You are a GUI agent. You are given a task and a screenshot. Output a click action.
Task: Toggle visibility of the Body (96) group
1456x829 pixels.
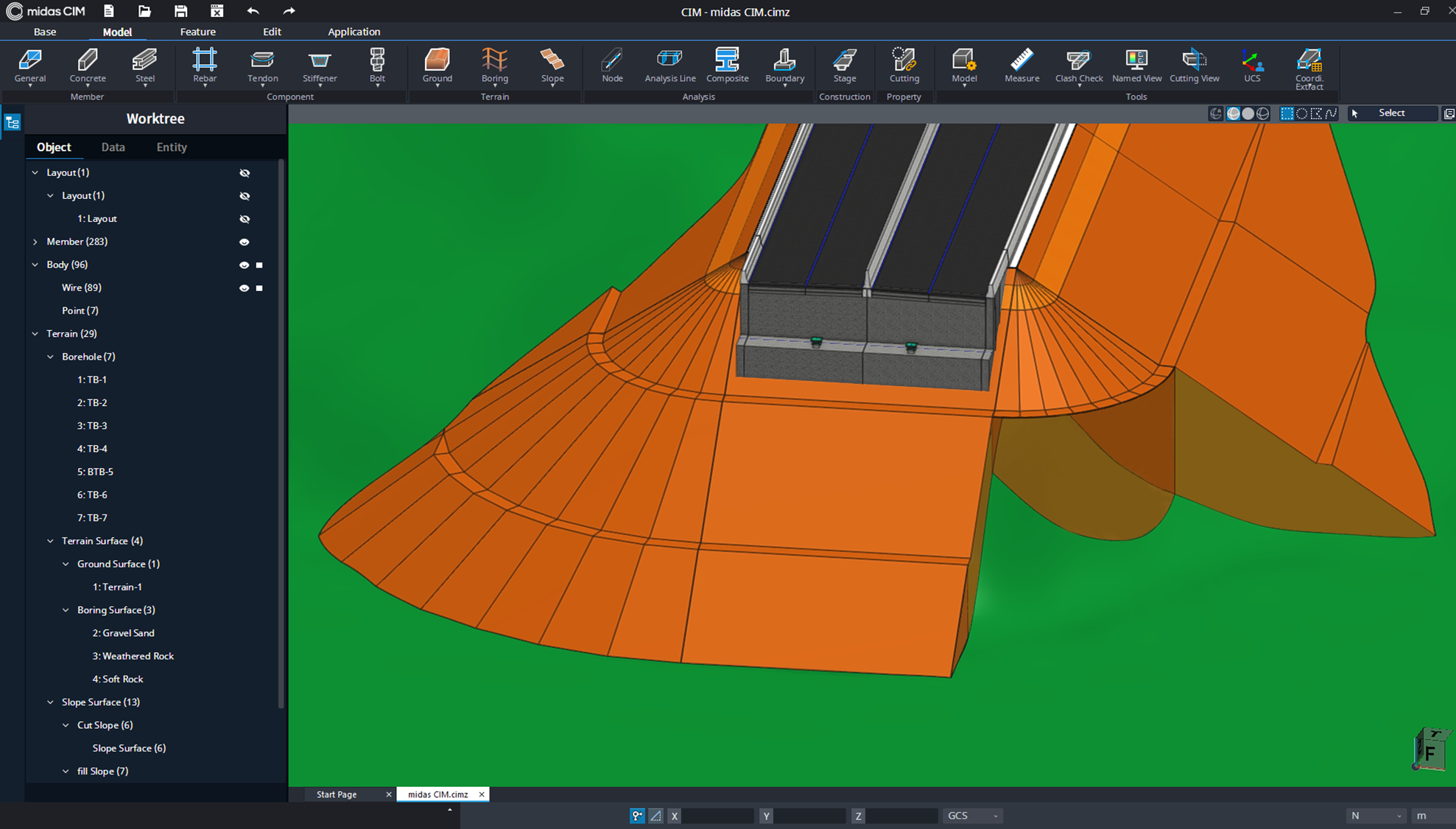click(244, 265)
